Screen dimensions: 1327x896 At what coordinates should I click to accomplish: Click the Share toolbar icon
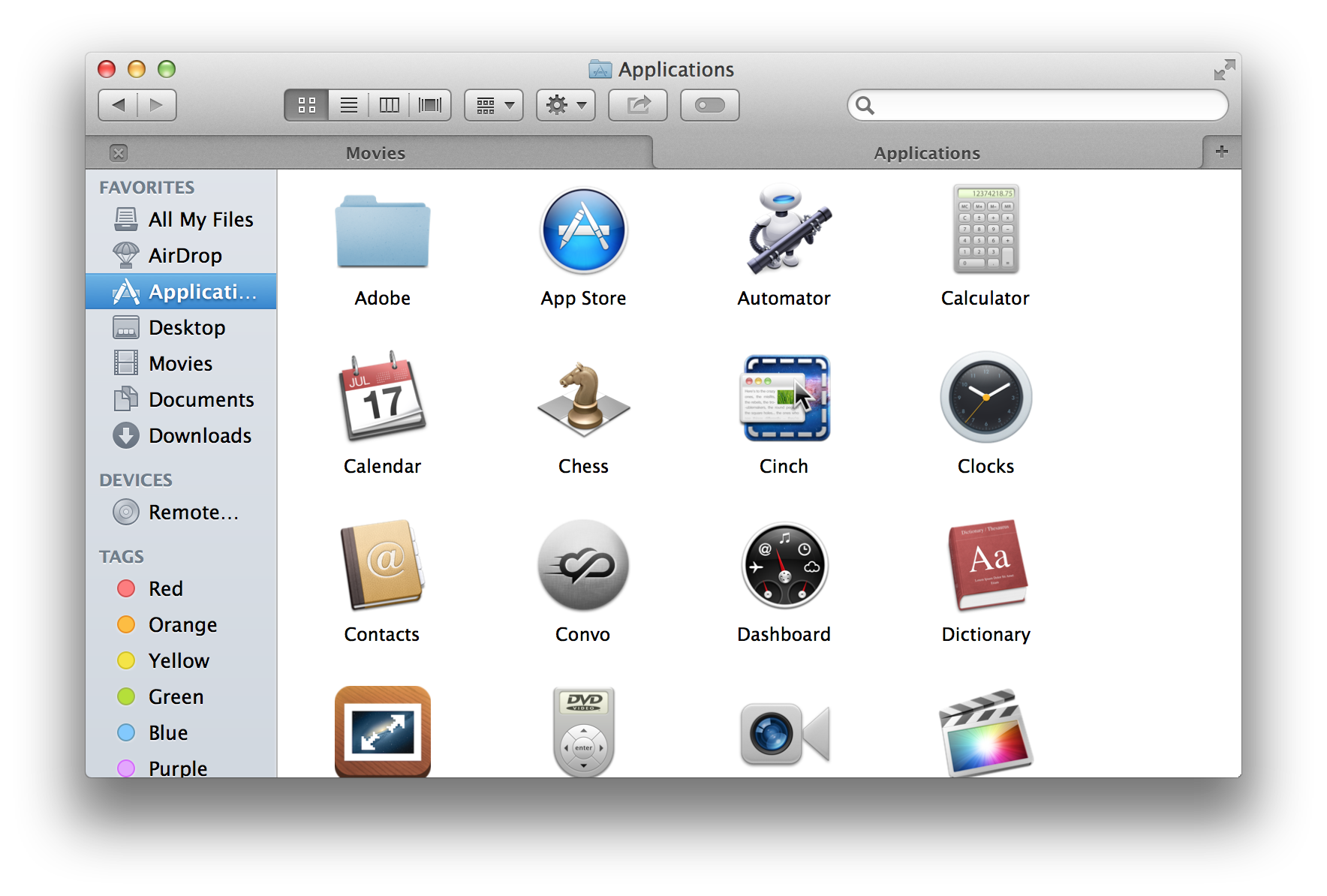click(x=638, y=105)
